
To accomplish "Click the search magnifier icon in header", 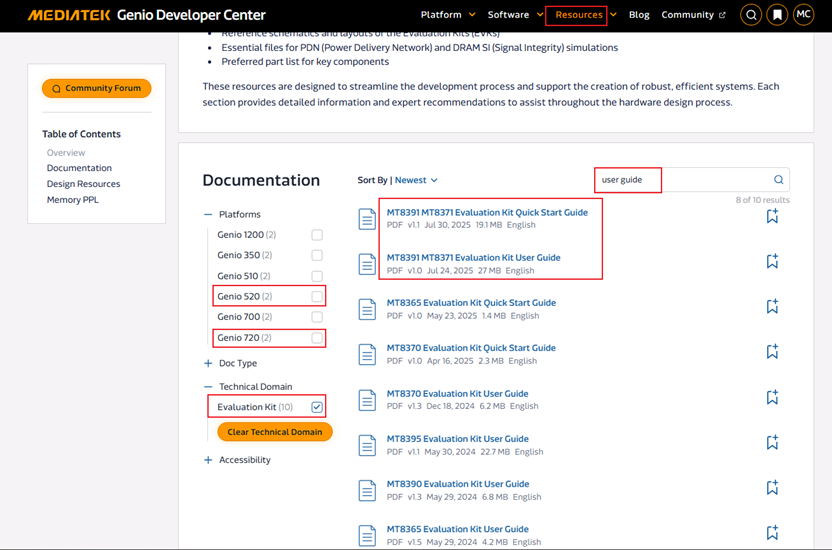I will (x=751, y=15).
